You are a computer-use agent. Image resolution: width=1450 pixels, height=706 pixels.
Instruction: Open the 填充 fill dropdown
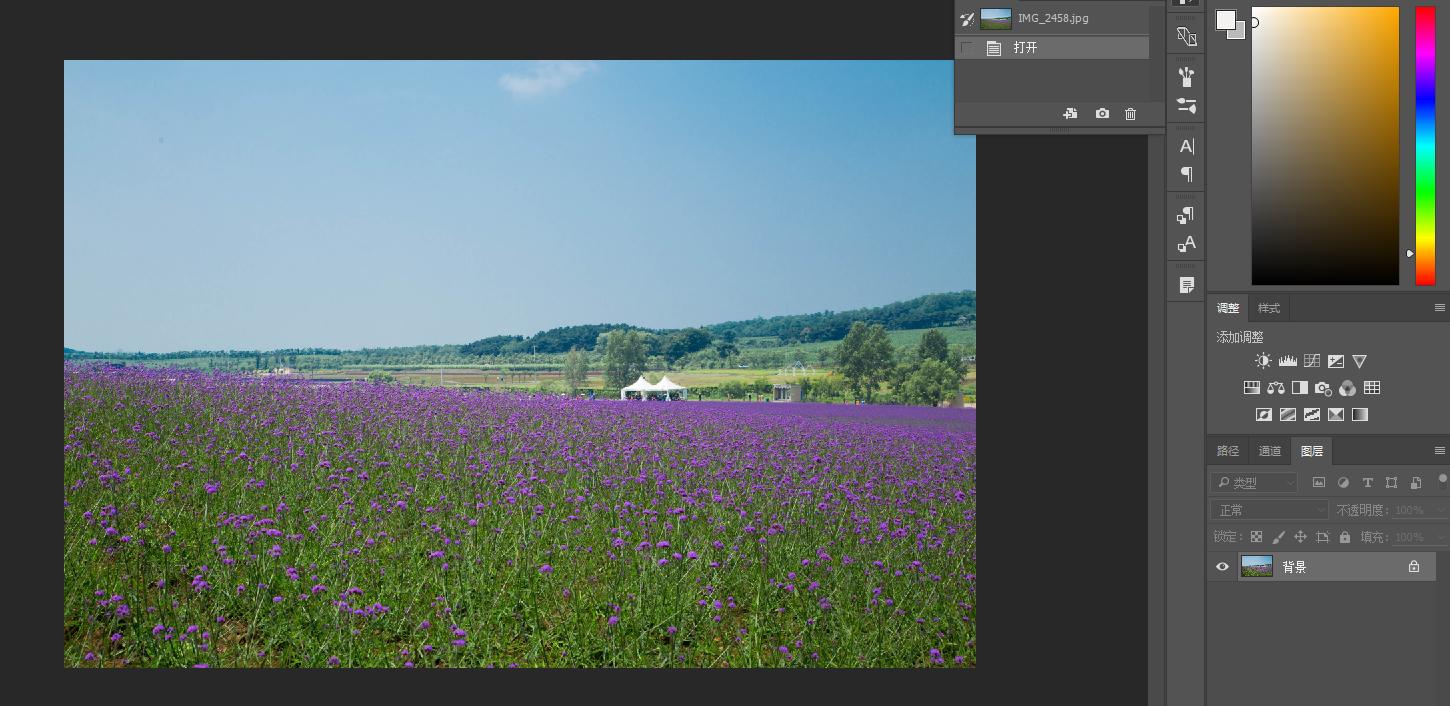(1440, 537)
